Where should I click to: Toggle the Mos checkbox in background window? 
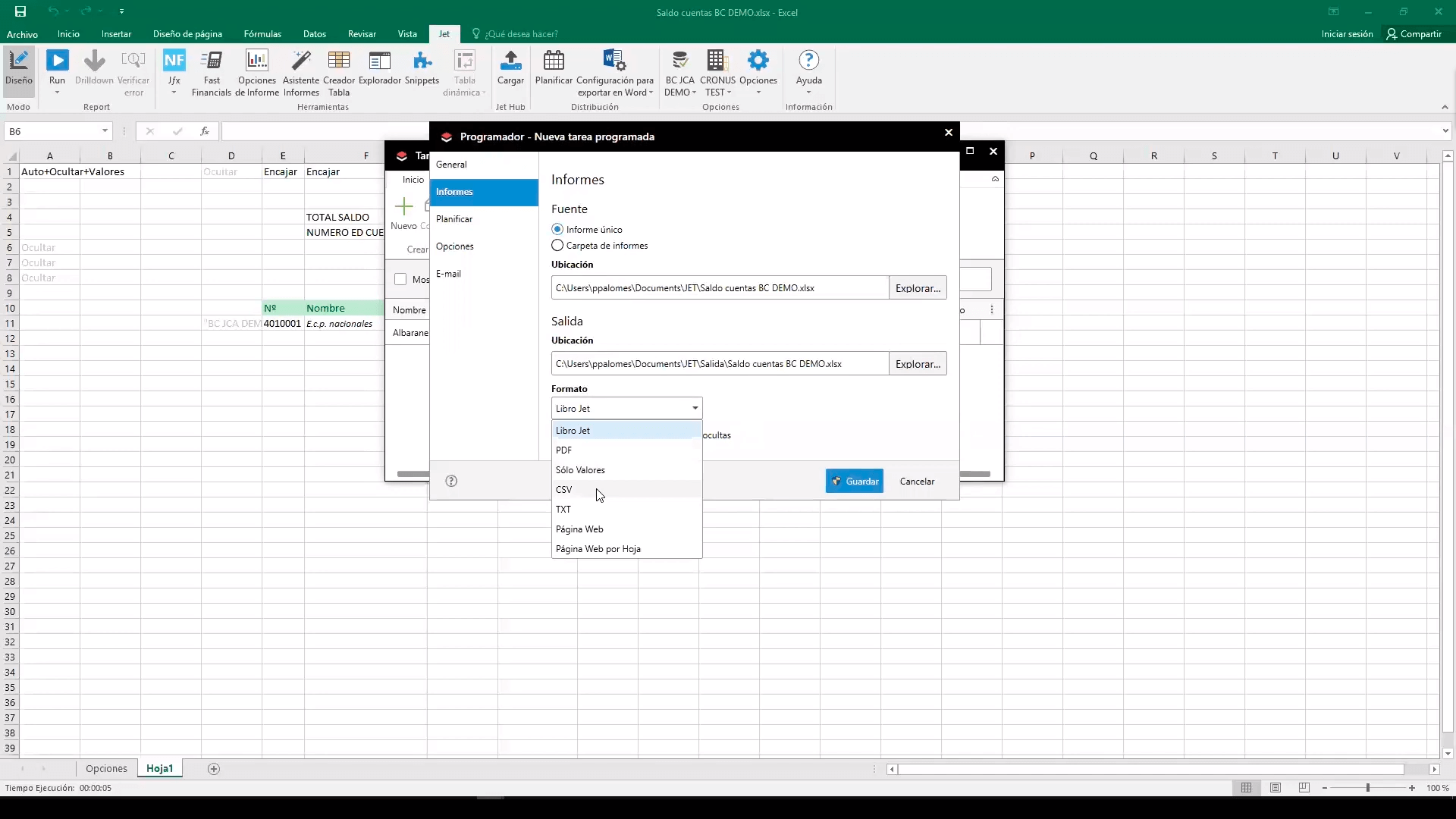pyautogui.click(x=400, y=279)
